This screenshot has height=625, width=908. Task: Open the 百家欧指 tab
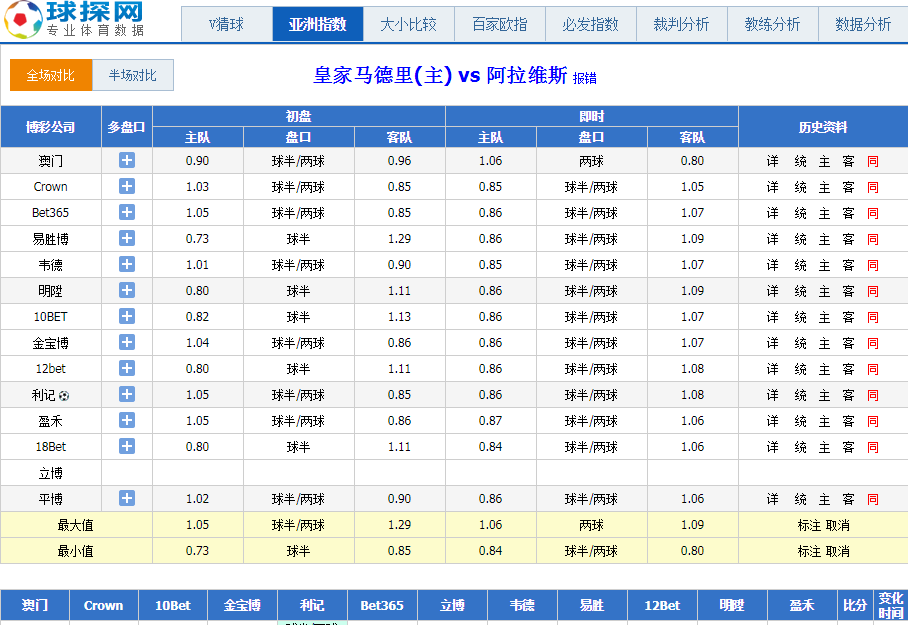click(x=499, y=24)
